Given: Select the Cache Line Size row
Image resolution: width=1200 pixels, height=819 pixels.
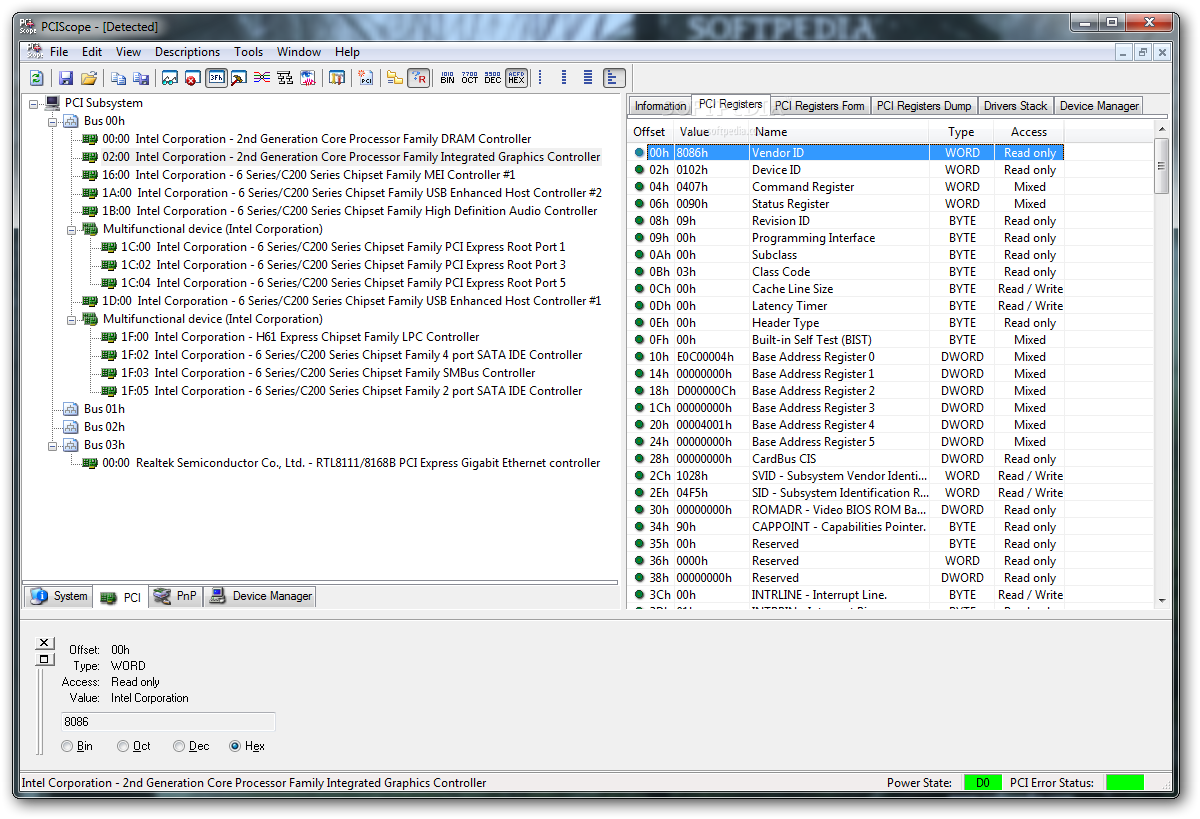Looking at the screenshot, I should click(x=848, y=289).
